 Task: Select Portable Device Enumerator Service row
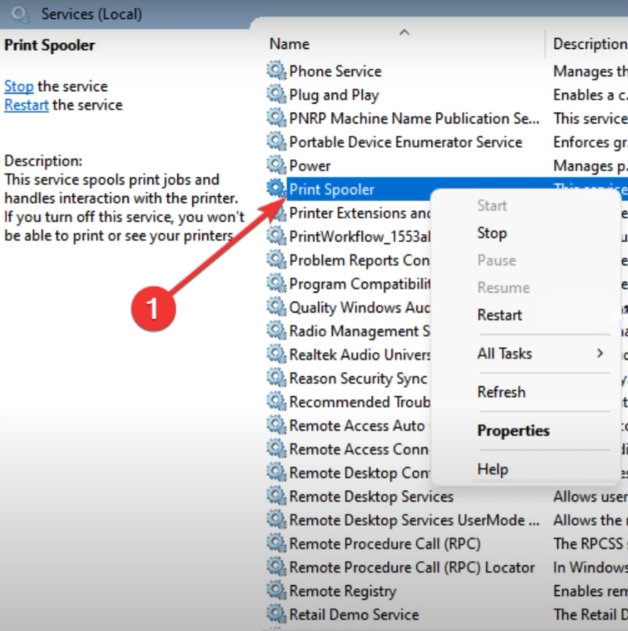[x=406, y=142]
